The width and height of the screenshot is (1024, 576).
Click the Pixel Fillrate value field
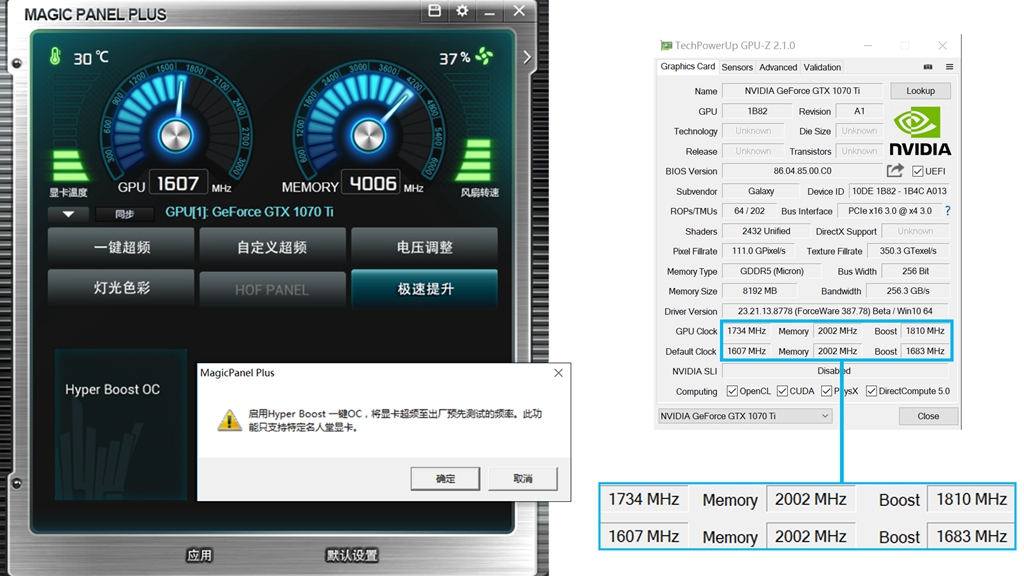[758, 251]
